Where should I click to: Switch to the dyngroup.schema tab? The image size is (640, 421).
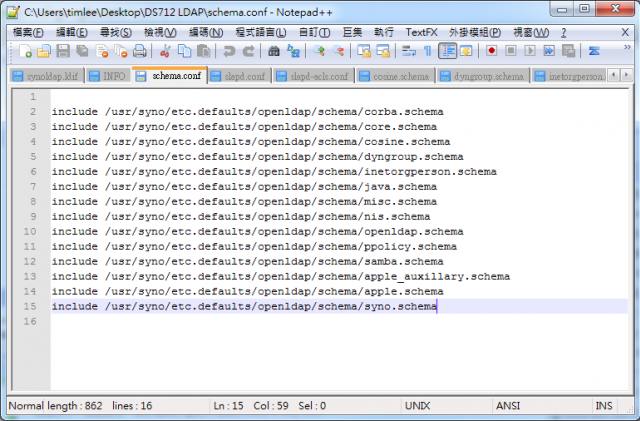pos(483,76)
